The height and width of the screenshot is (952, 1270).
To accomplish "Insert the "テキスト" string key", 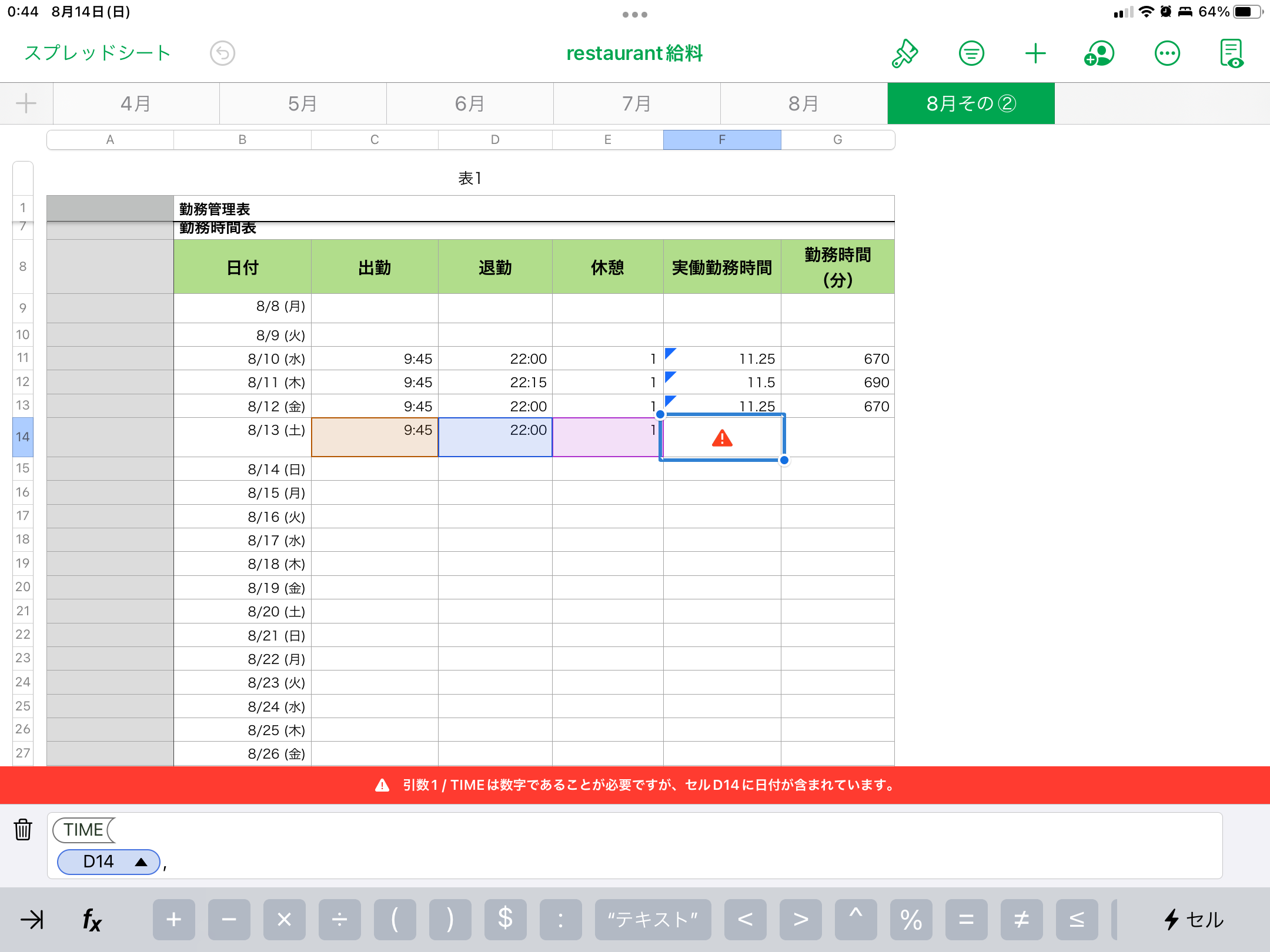I will (x=653, y=919).
